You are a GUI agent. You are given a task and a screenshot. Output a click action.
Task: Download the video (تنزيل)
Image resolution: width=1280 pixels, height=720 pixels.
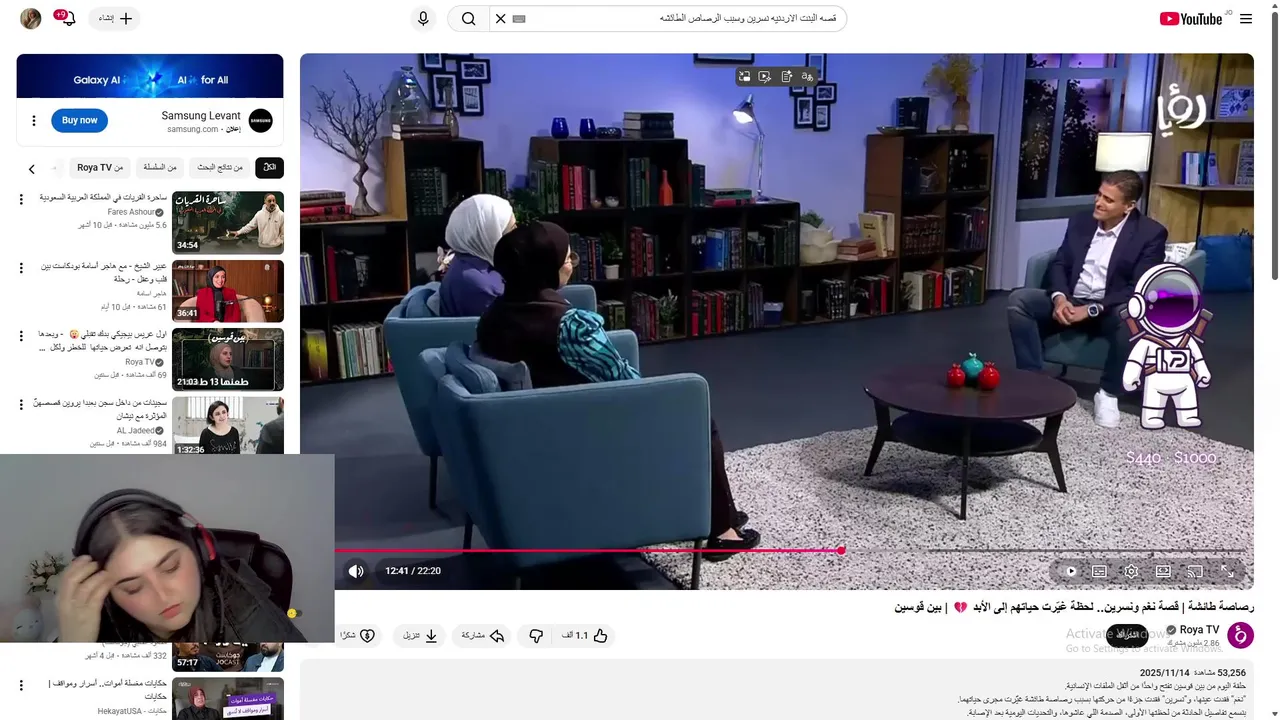[x=421, y=635]
